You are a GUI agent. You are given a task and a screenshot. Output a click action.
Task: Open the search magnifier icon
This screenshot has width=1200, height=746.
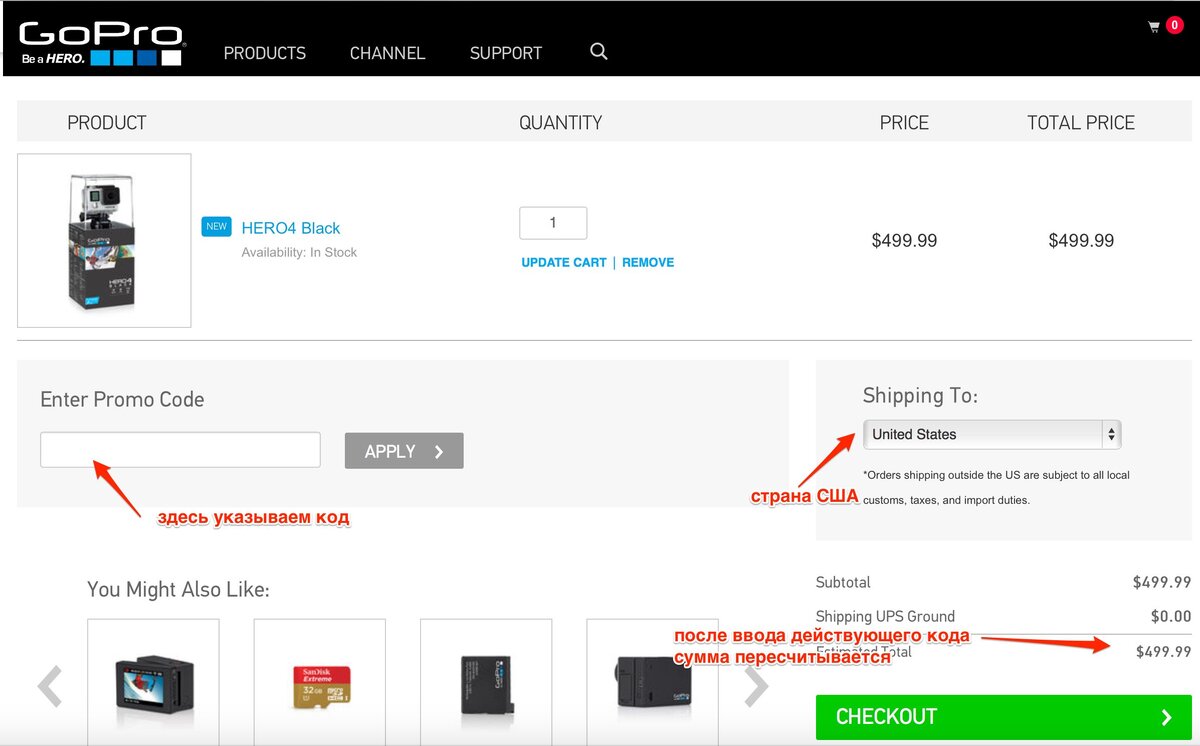(599, 51)
